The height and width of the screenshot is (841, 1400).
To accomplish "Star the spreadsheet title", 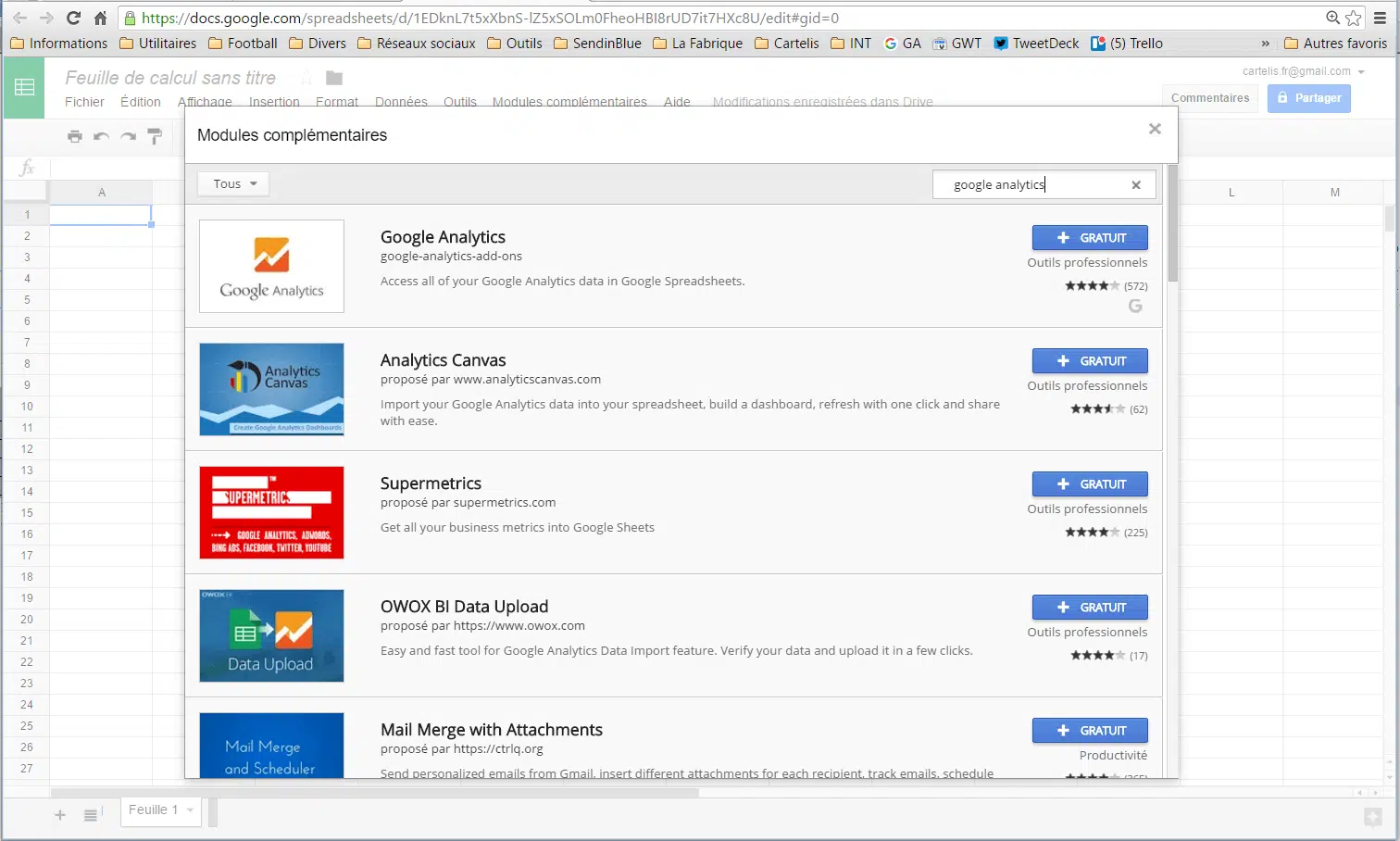I will coord(306,79).
